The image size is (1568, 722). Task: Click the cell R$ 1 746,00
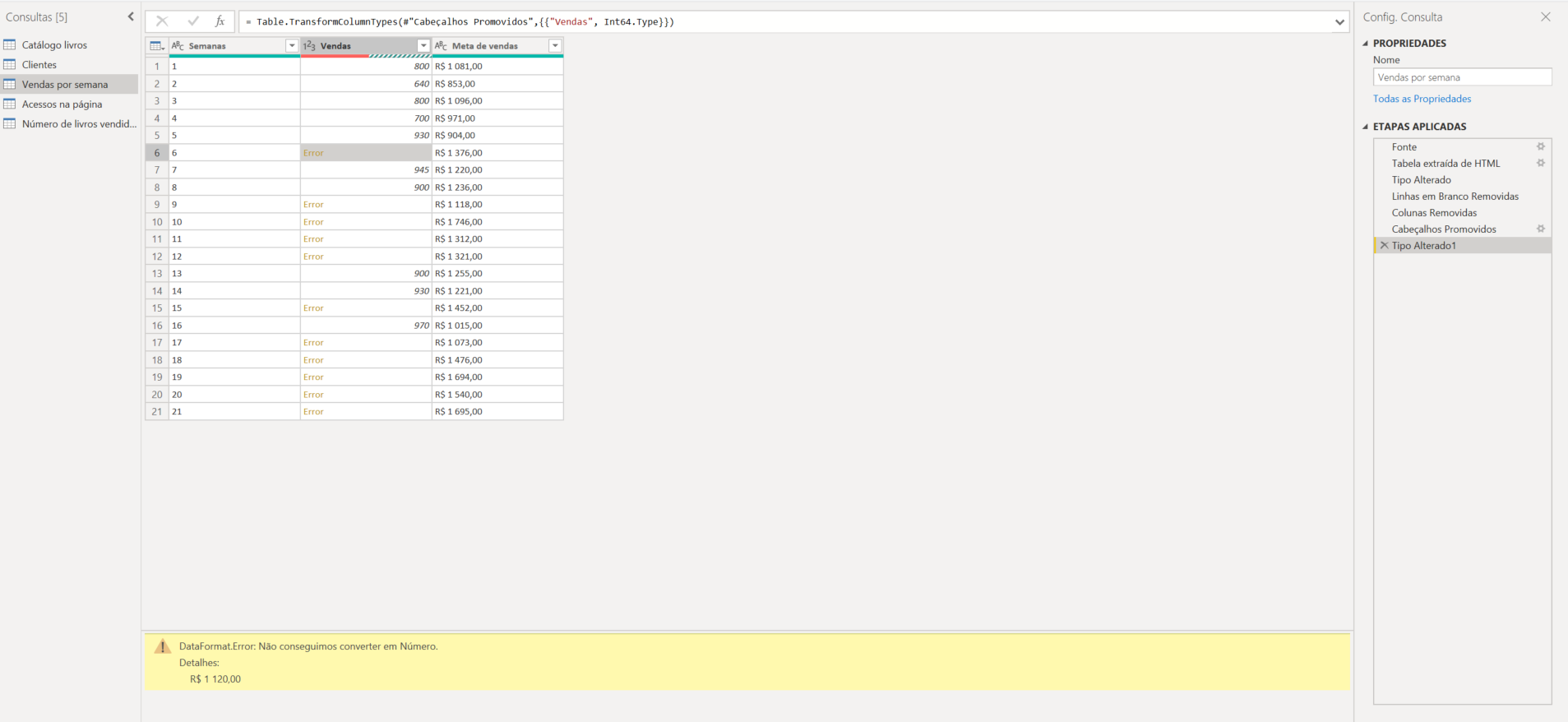coord(497,222)
